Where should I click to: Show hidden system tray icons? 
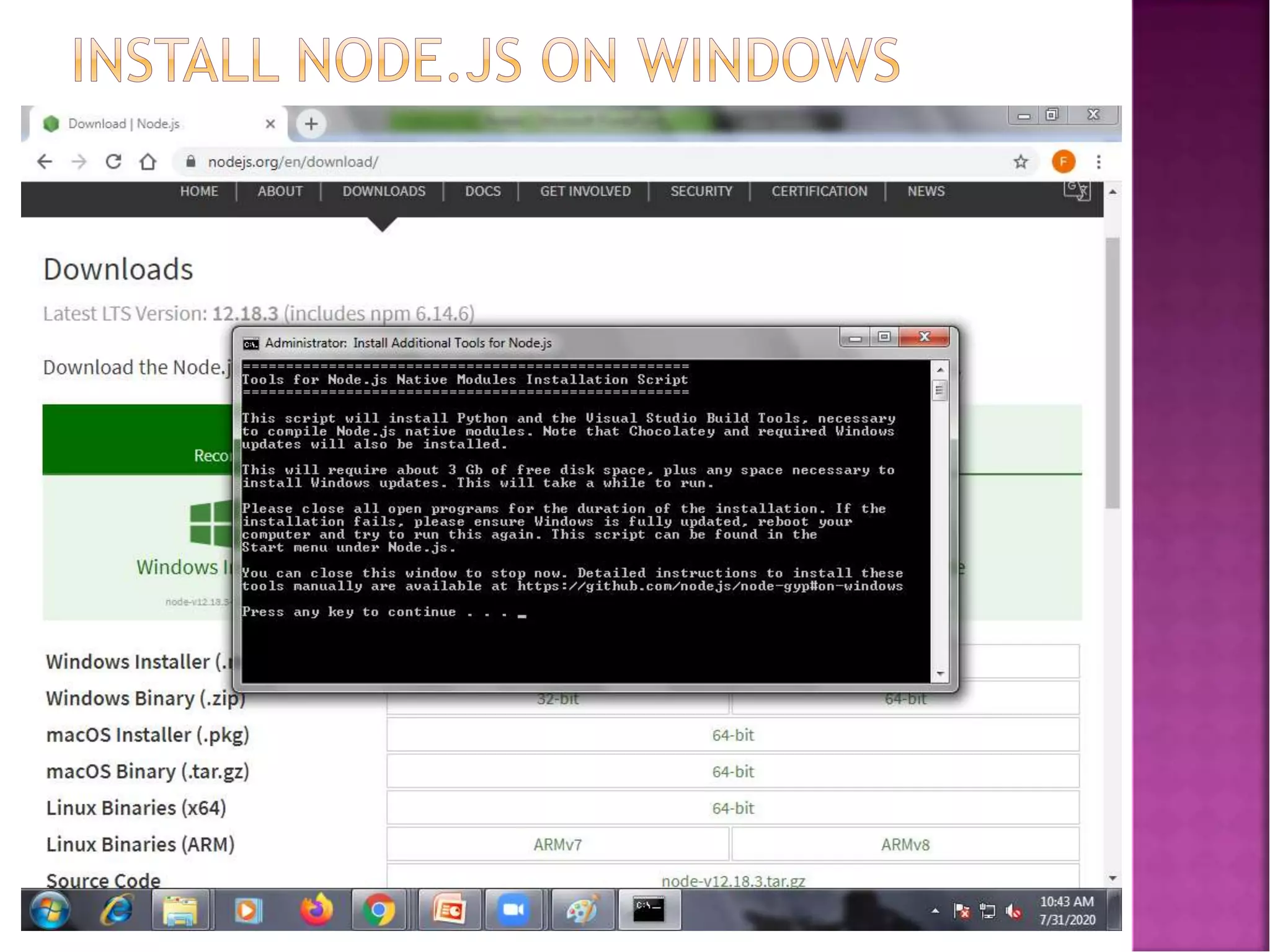pyautogui.click(x=935, y=910)
